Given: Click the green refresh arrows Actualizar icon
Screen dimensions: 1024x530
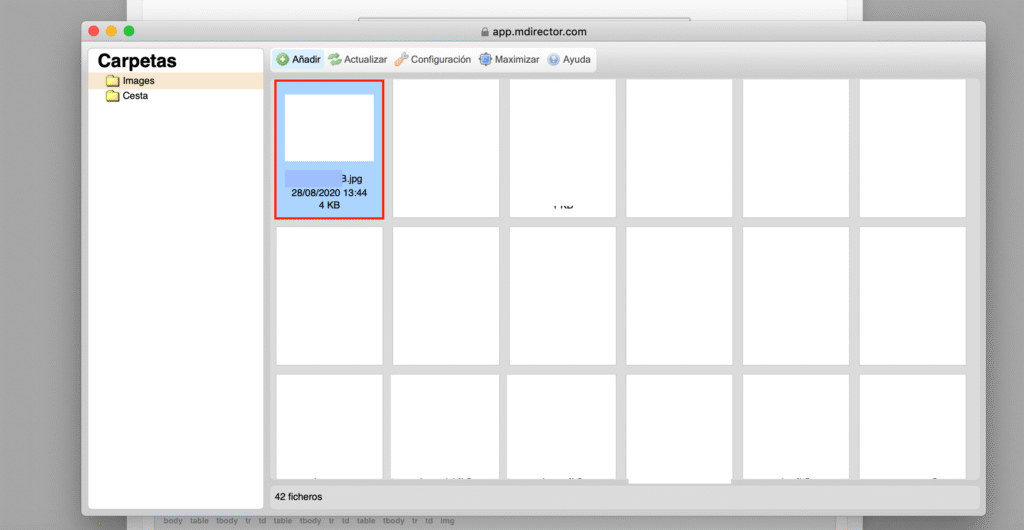Looking at the screenshot, I should coord(335,60).
